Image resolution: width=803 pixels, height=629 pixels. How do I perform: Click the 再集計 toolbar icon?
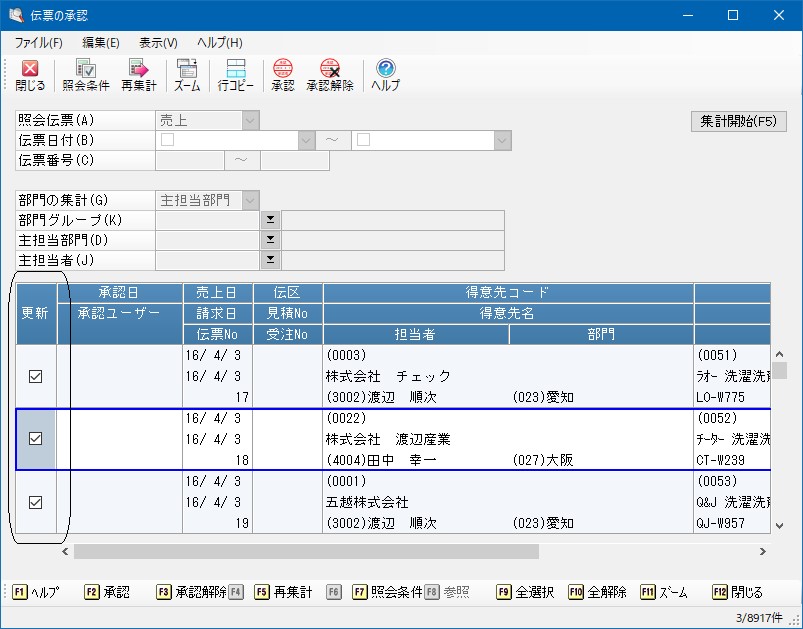coord(139,75)
